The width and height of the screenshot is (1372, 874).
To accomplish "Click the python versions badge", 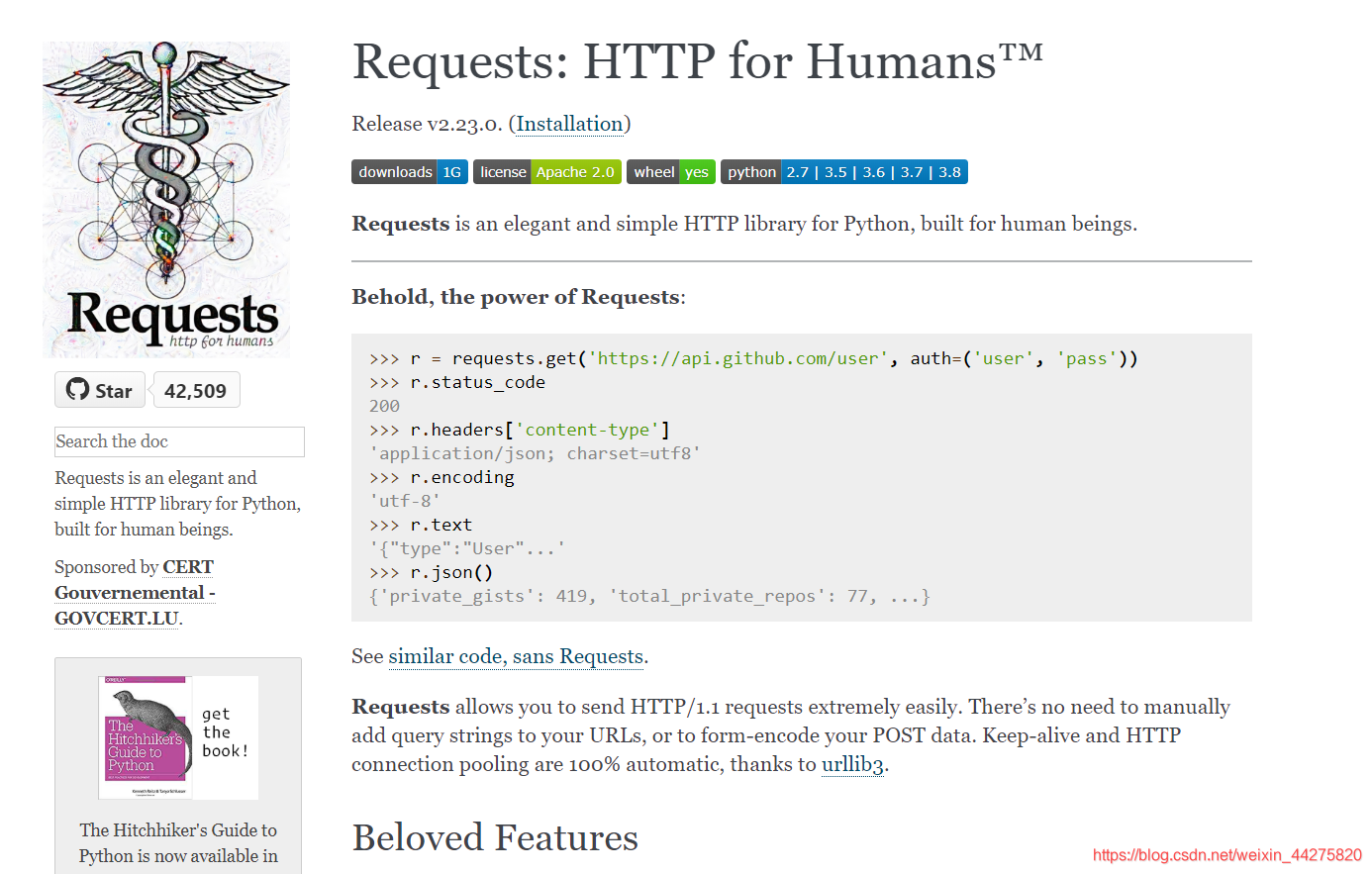I will click(x=844, y=172).
